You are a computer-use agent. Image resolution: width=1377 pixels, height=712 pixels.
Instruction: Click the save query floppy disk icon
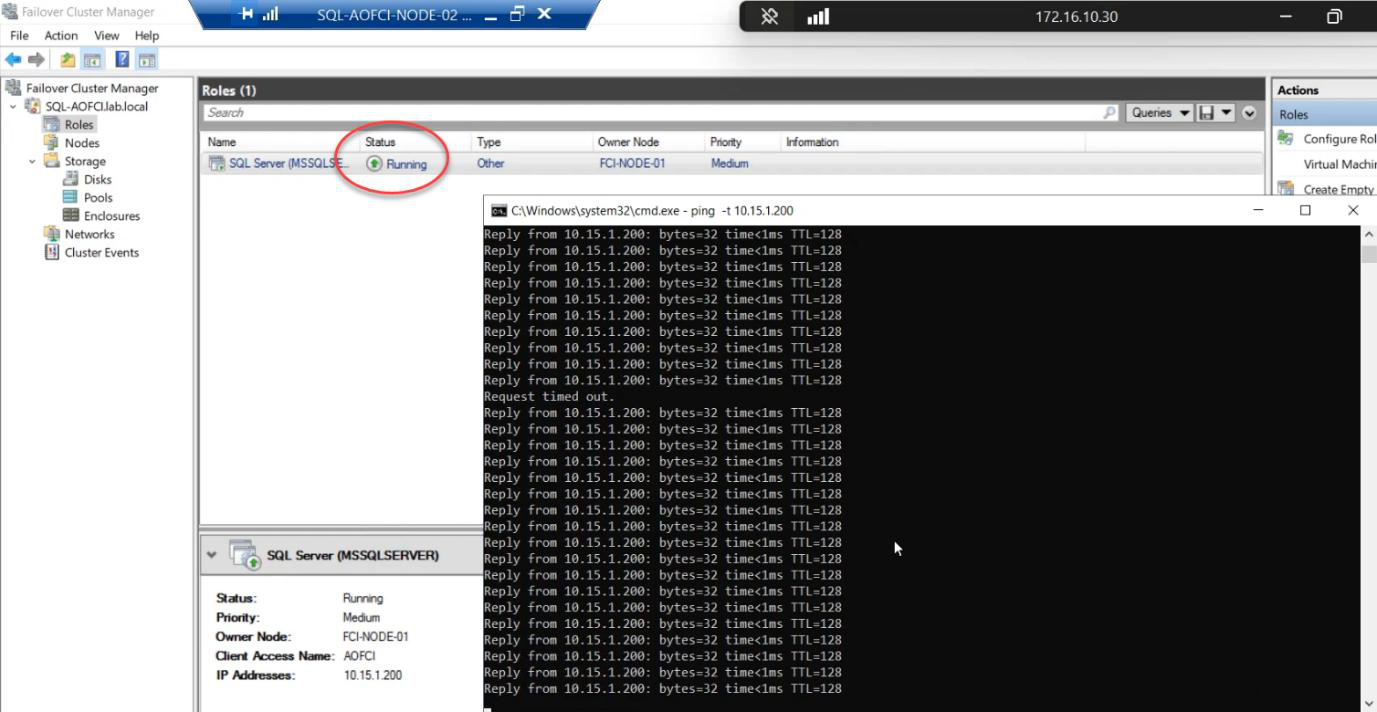click(1208, 113)
